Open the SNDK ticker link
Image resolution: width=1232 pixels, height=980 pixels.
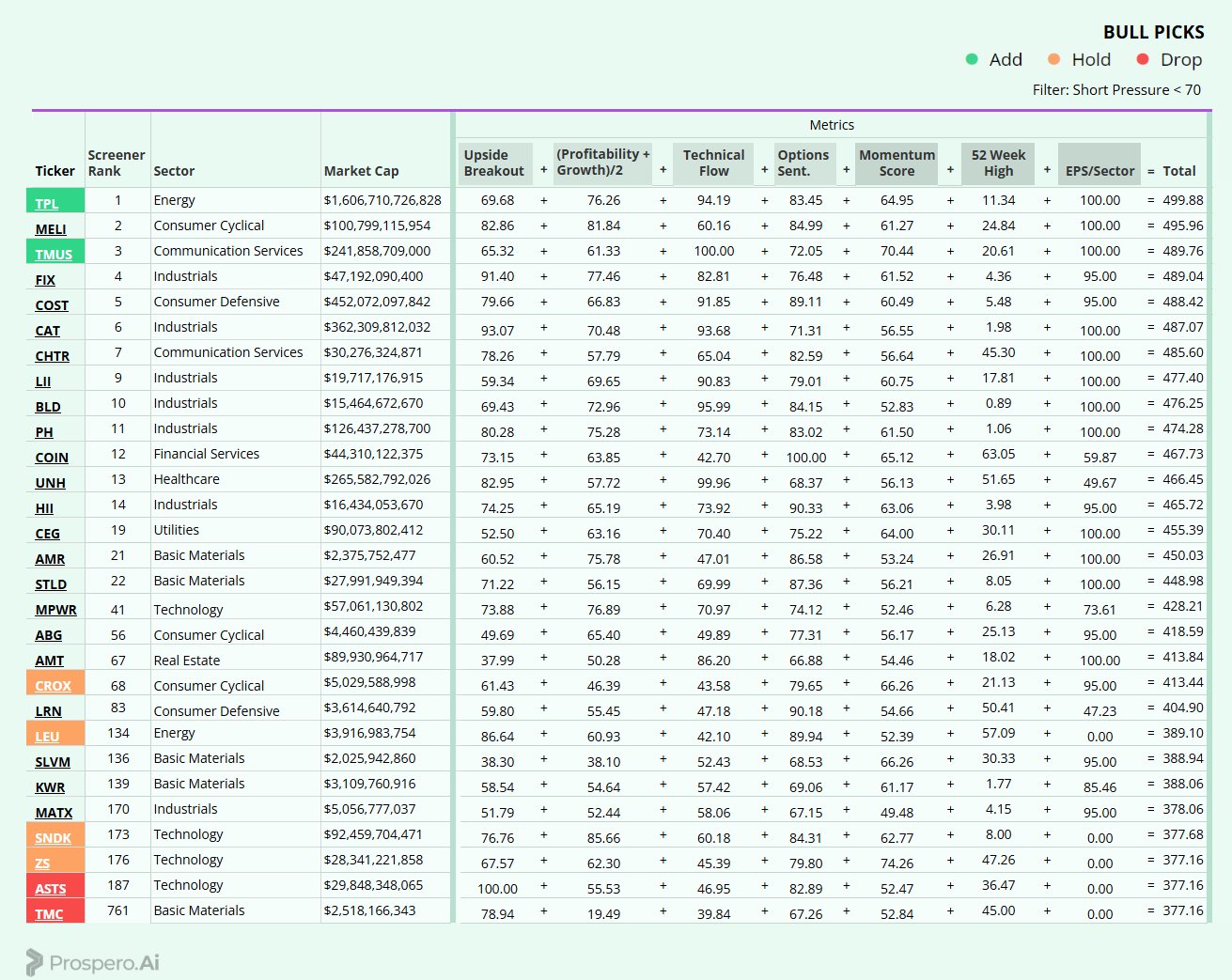click(53, 838)
